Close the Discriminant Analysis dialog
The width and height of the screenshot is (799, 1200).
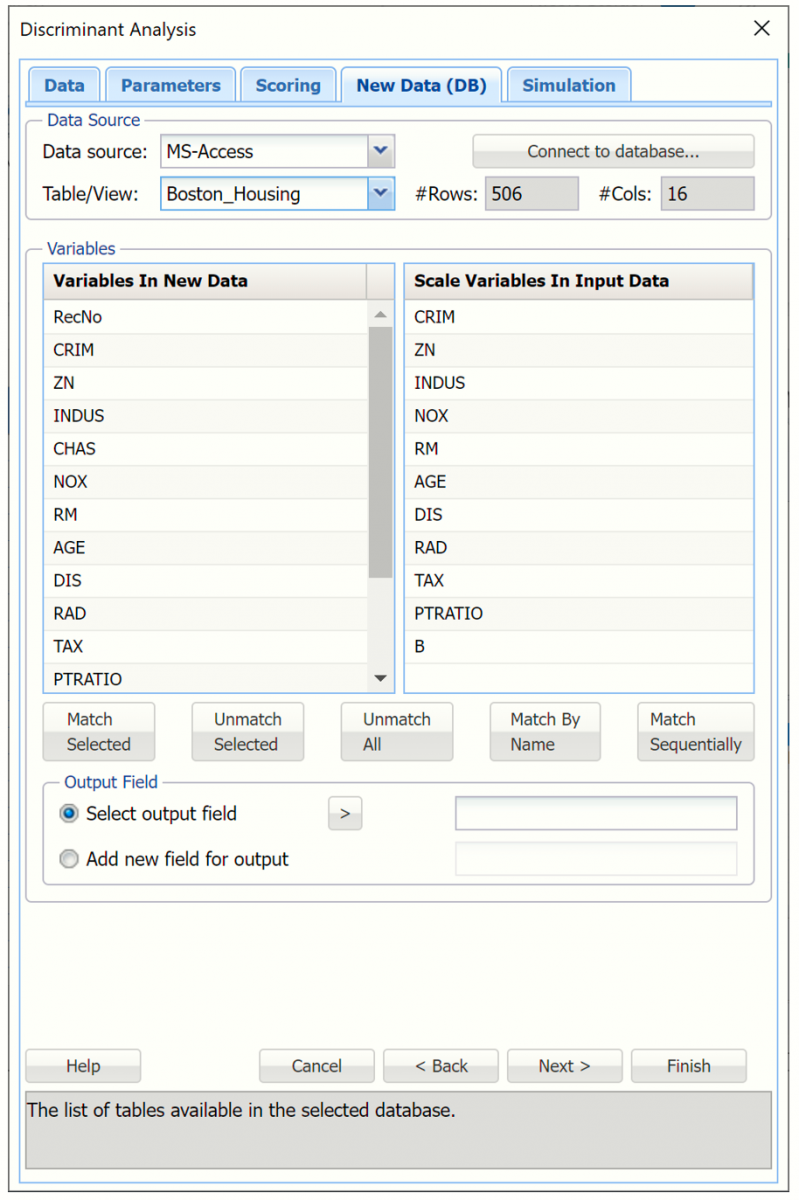(762, 29)
